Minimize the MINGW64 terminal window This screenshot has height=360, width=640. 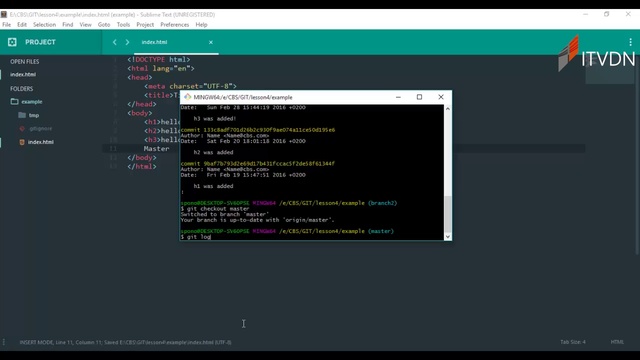click(x=398, y=97)
